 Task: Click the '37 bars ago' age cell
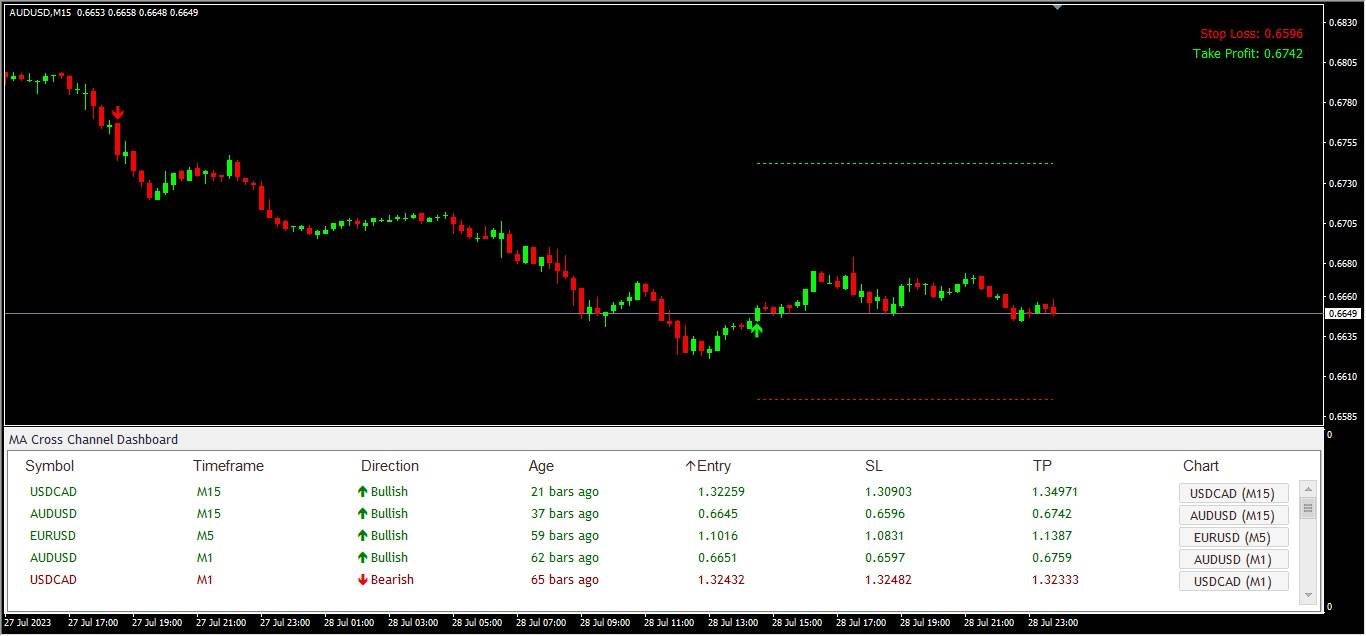point(565,513)
